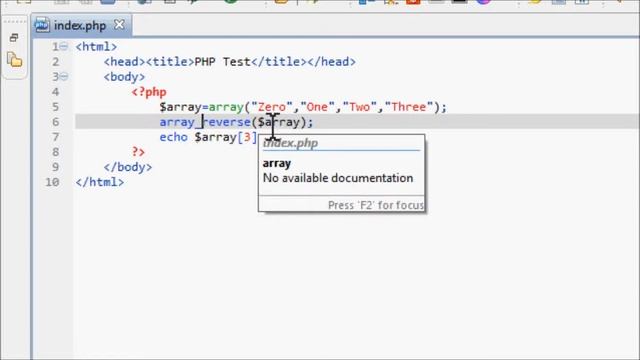Close the index.php editor tab

pos(119,25)
